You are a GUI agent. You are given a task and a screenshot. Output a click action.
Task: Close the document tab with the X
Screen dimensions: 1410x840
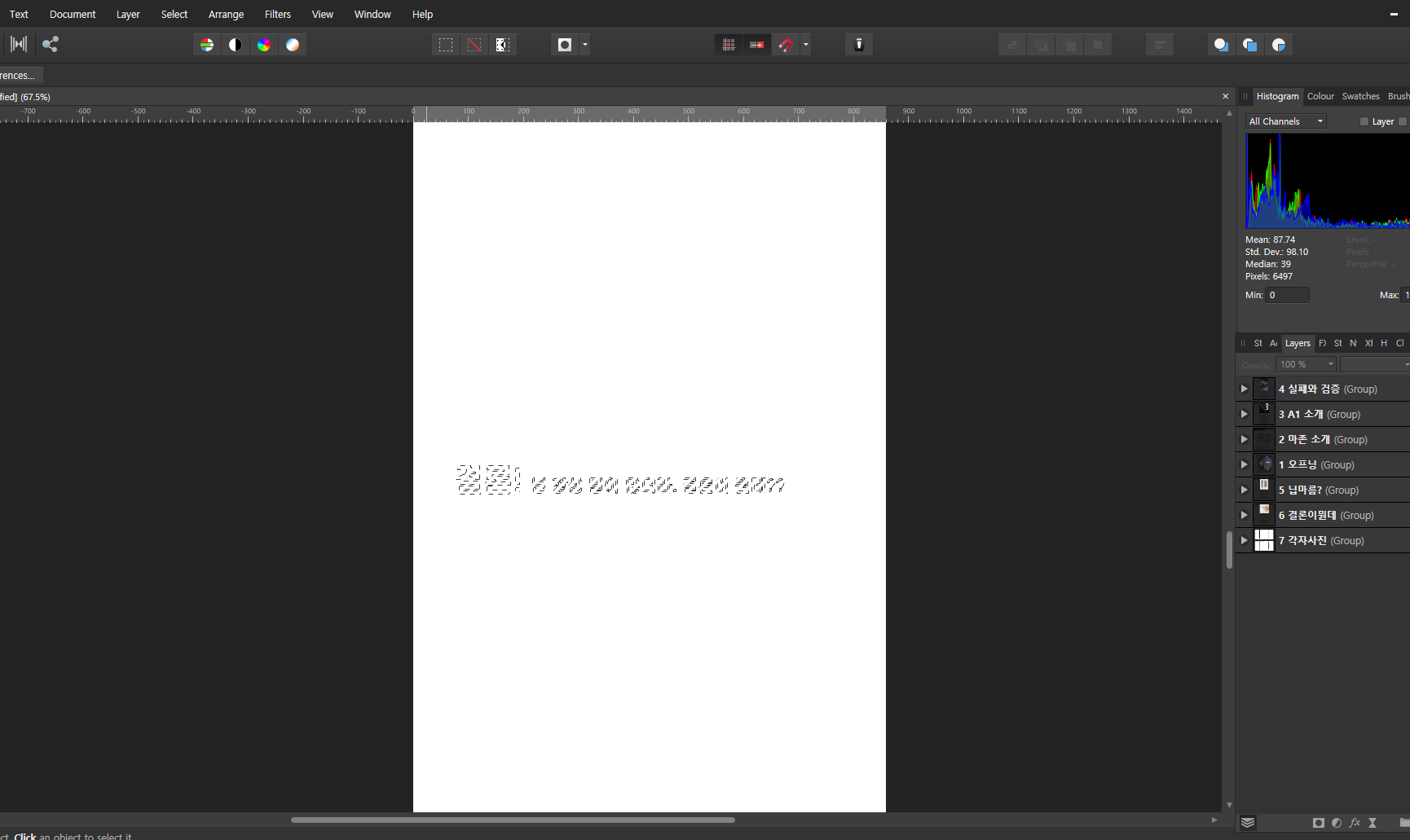pos(1225,96)
